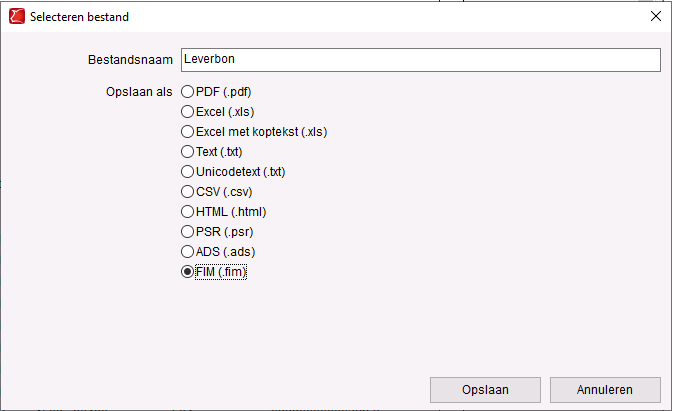
Task: Click the word Leverbon in filename box
Action: tap(209, 59)
